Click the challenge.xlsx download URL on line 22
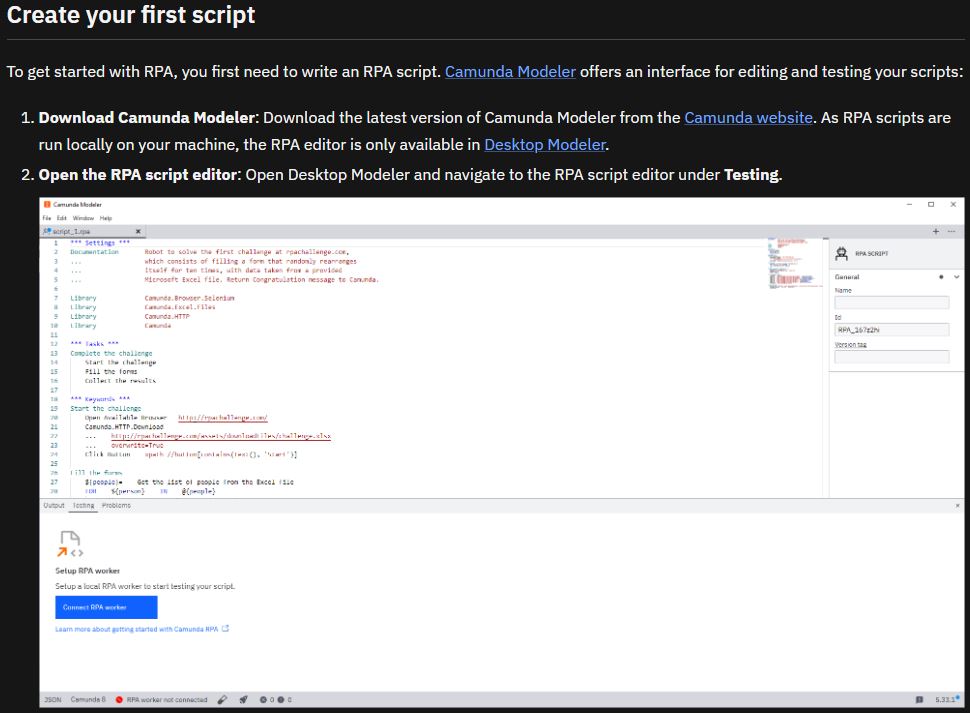This screenshot has height=713, width=970. pyautogui.click(x=221, y=436)
